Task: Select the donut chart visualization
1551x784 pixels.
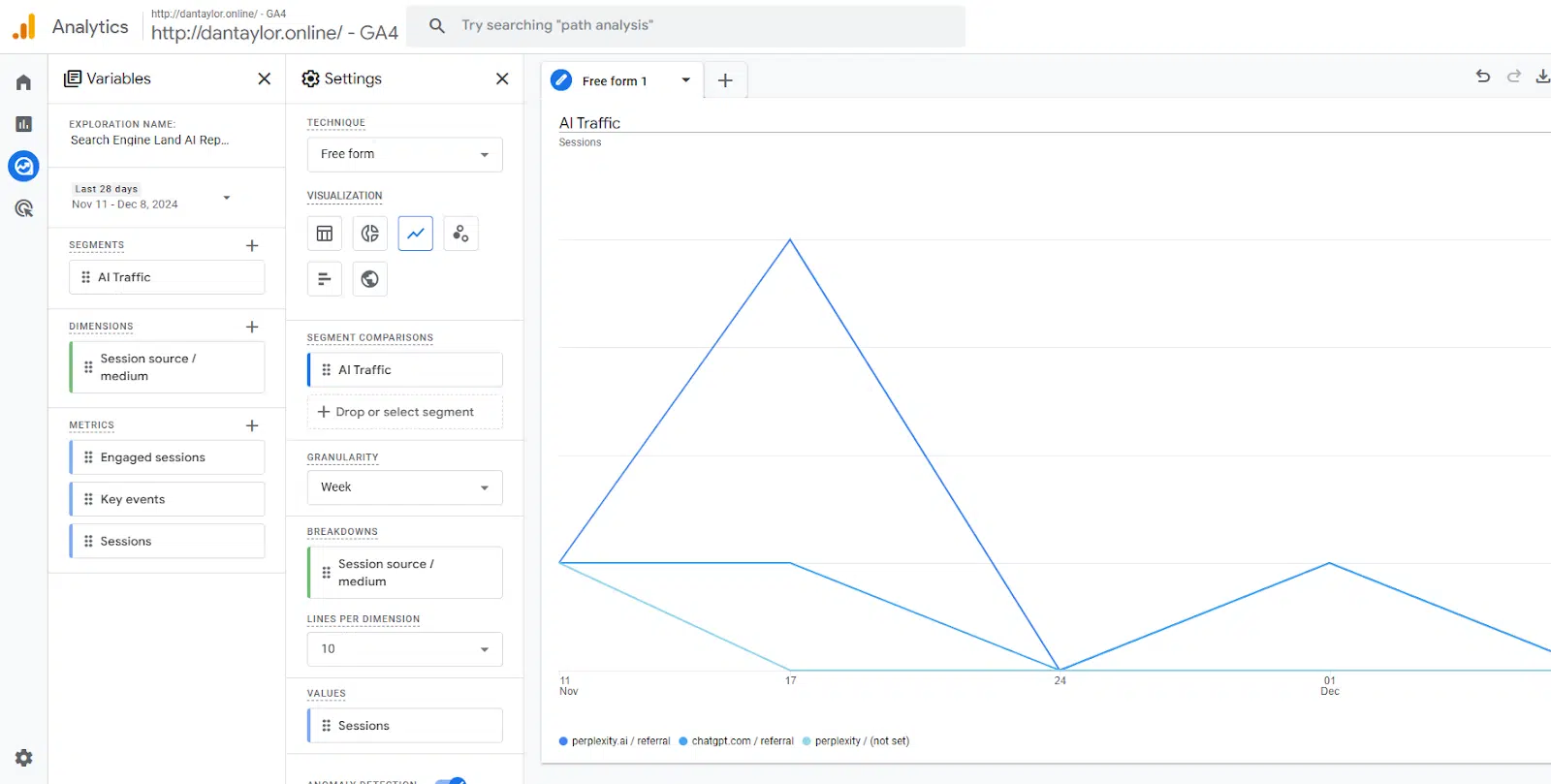Action: tap(369, 234)
